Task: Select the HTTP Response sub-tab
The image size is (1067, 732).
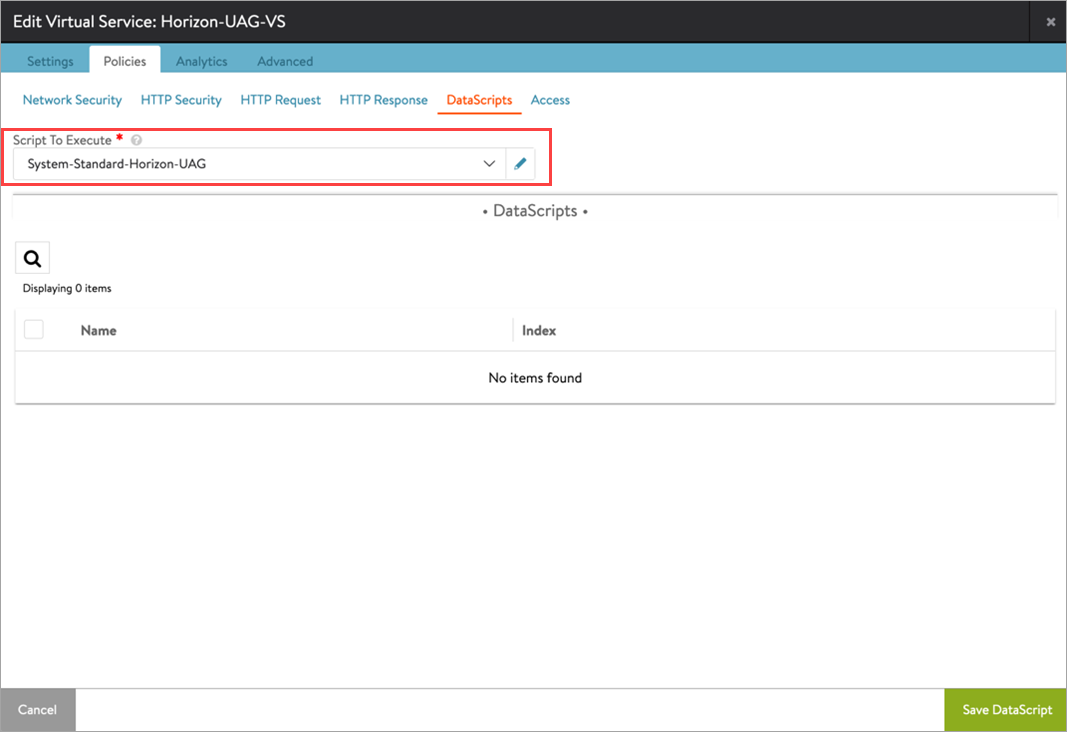Action: pyautogui.click(x=384, y=100)
